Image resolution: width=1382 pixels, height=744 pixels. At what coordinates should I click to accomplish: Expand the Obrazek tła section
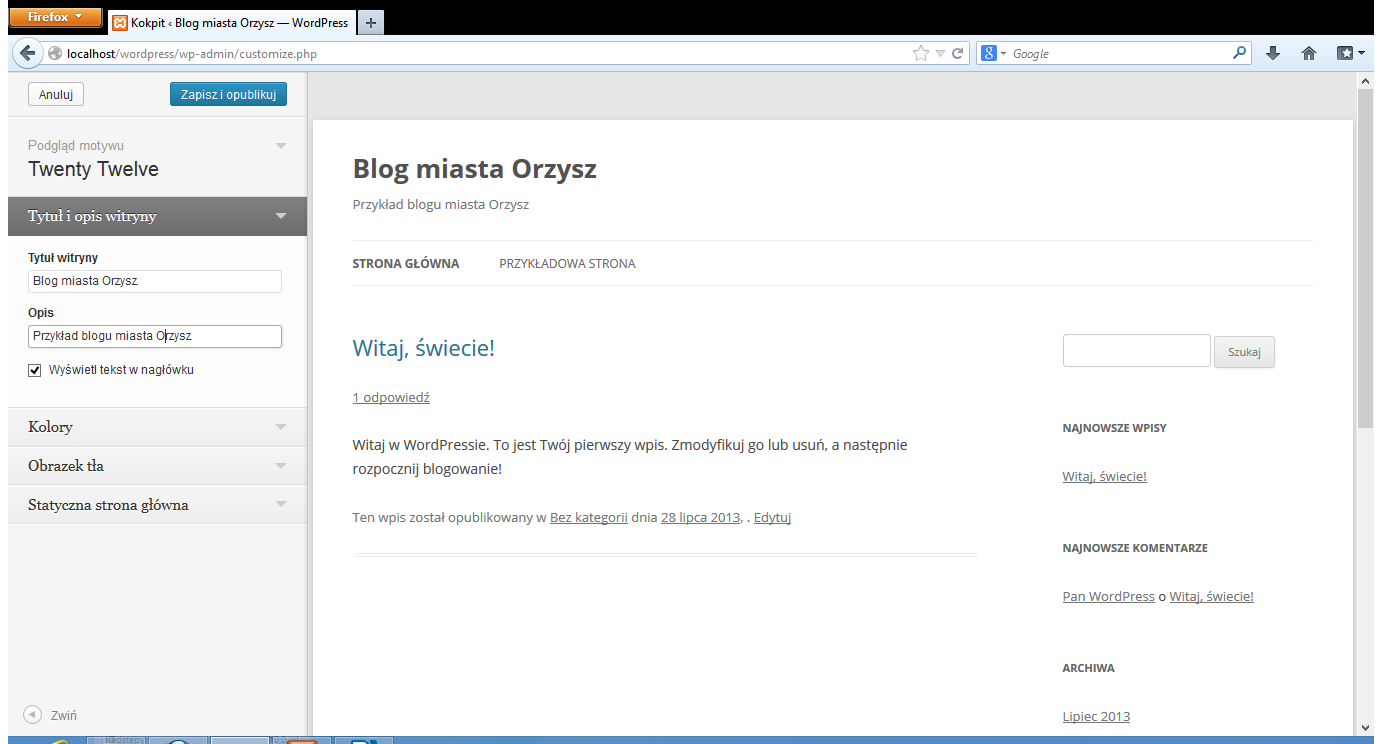point(157,466)
